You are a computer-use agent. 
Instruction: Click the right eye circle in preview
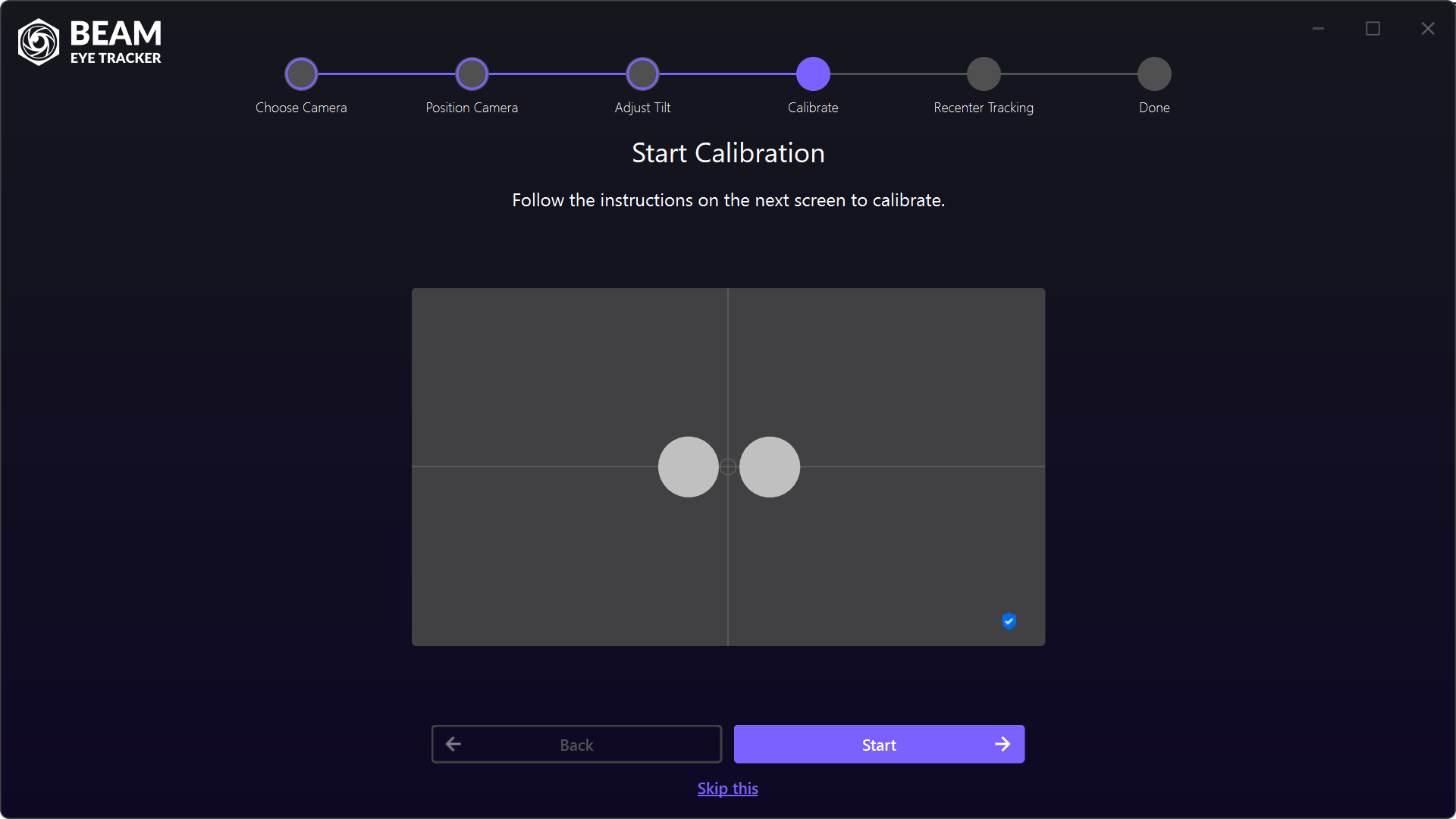770,467
